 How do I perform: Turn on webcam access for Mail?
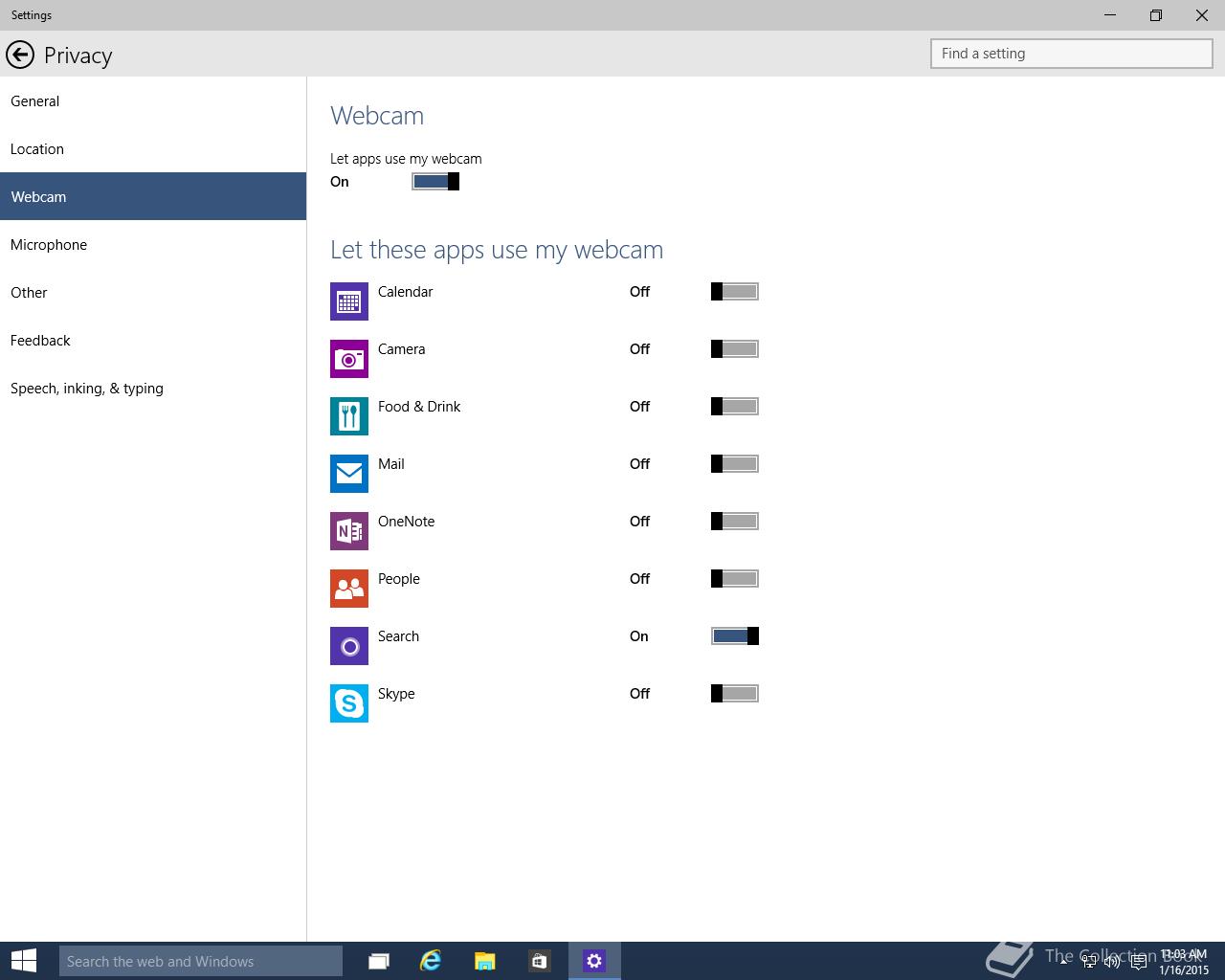735,464
